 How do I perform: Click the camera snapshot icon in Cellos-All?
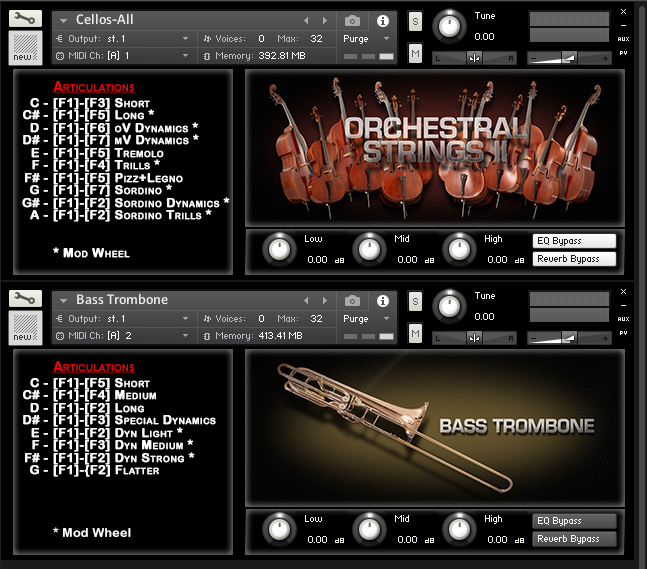[x=352, y=21]
